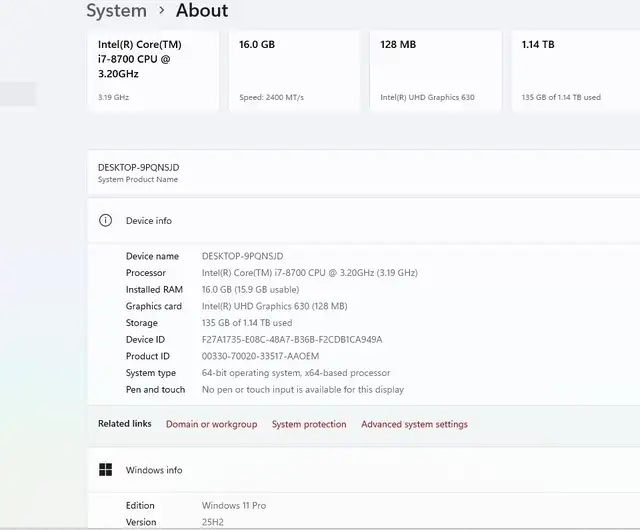Go back to System in breadcrumb
The height and width of the screenshot is (530, 640).
[x=116, y=10]
